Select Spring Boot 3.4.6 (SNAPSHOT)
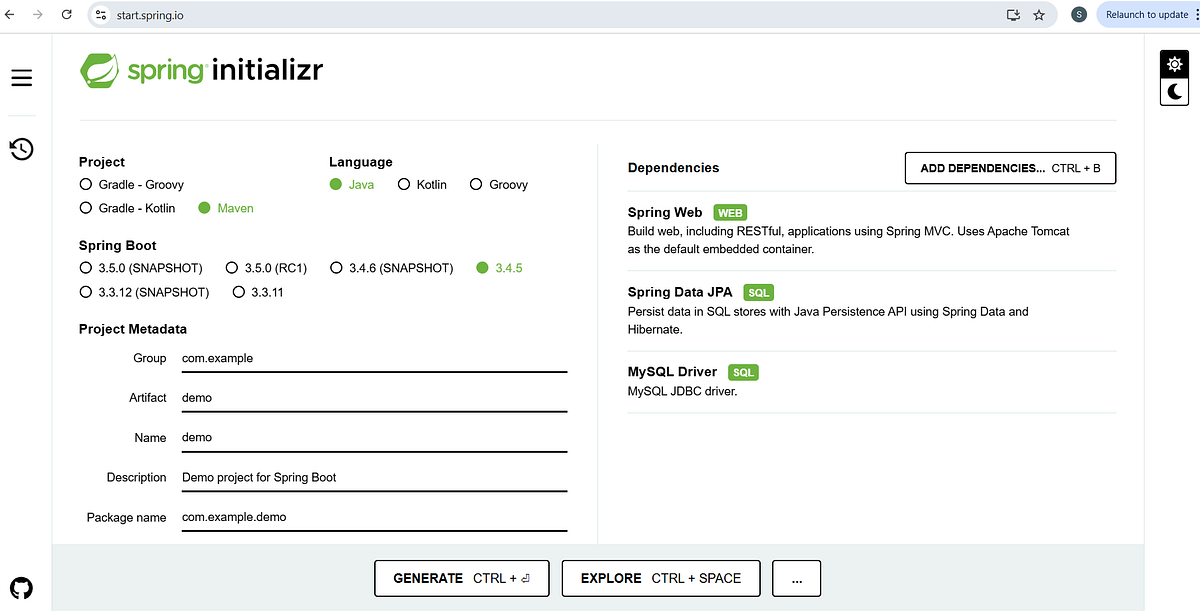The width and height of the screenshot is (1200, 611). coord(392,268)
